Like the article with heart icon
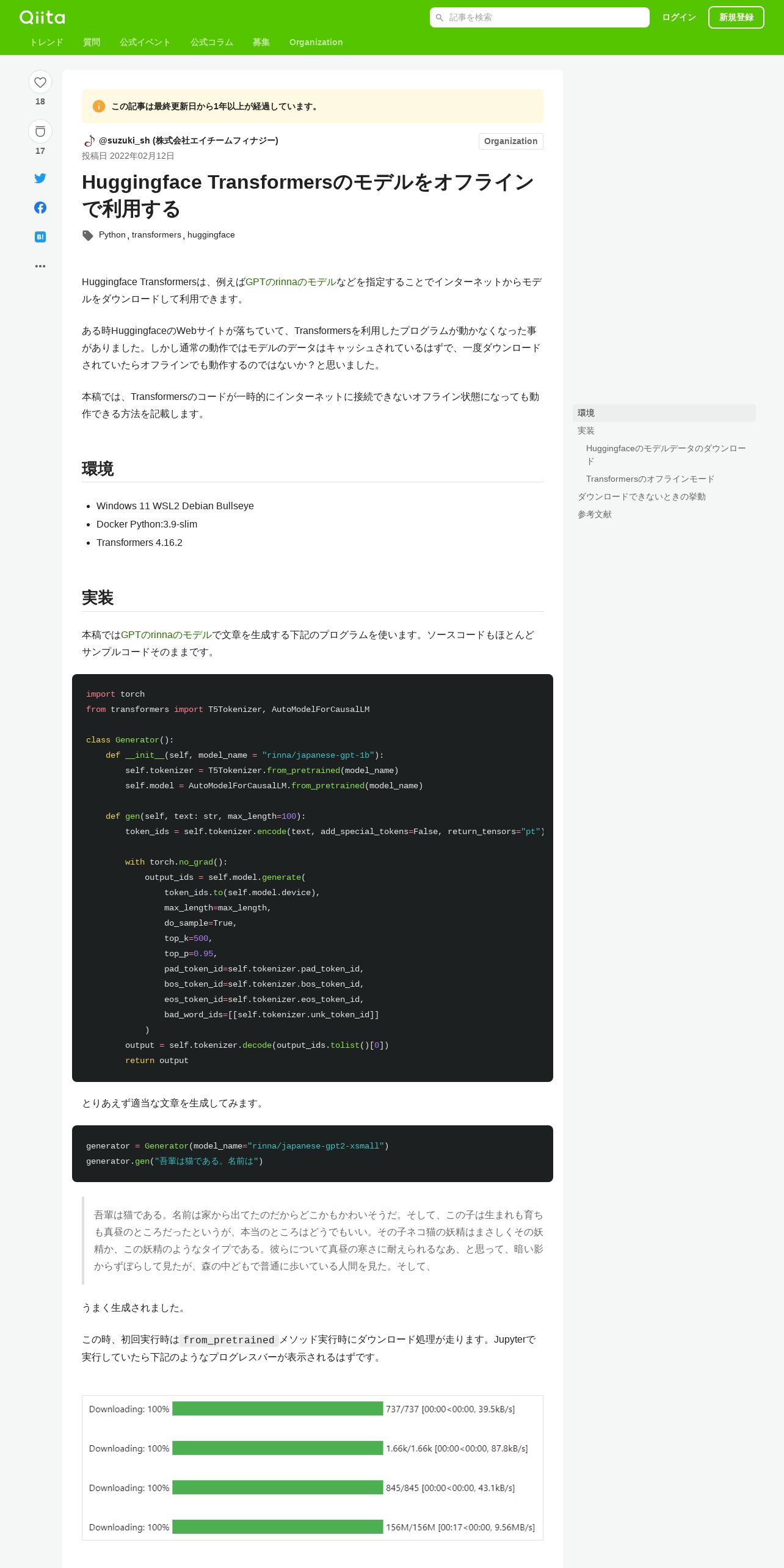 point(40,82)
